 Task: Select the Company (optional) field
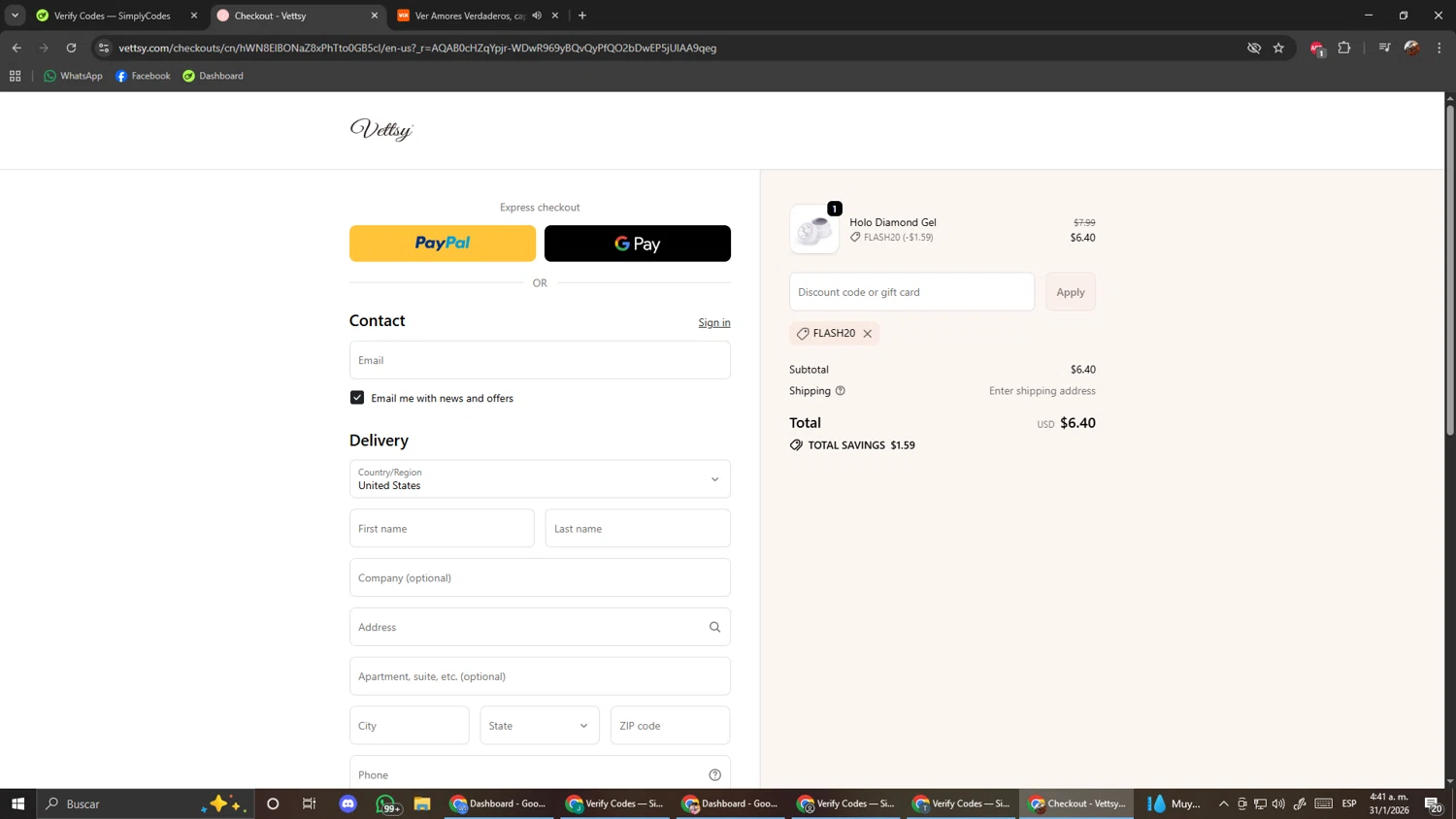pyautogui.click(x=540, y=578)
